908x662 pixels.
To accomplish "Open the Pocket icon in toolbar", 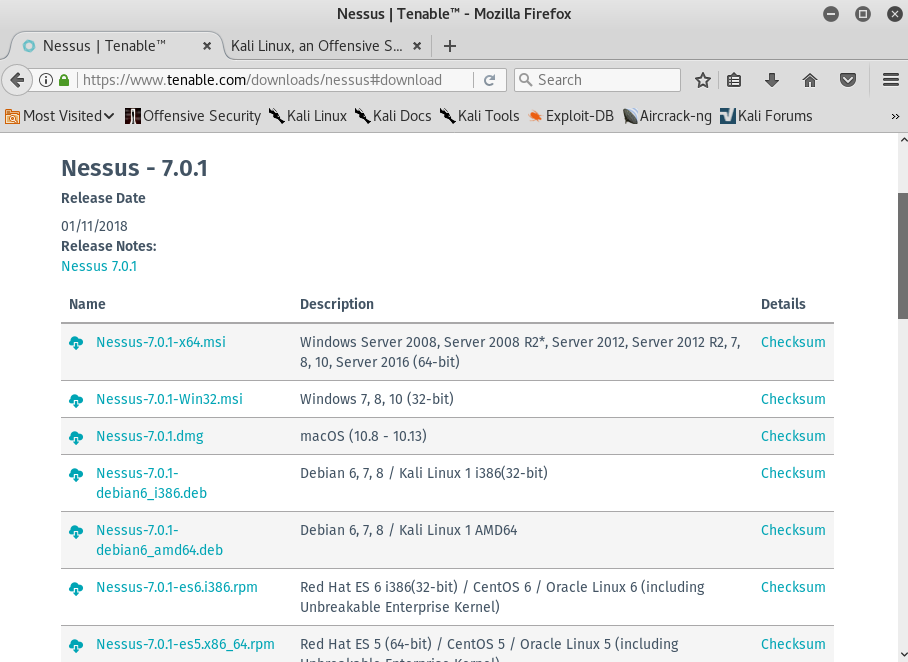I will (x=847, y=80).
